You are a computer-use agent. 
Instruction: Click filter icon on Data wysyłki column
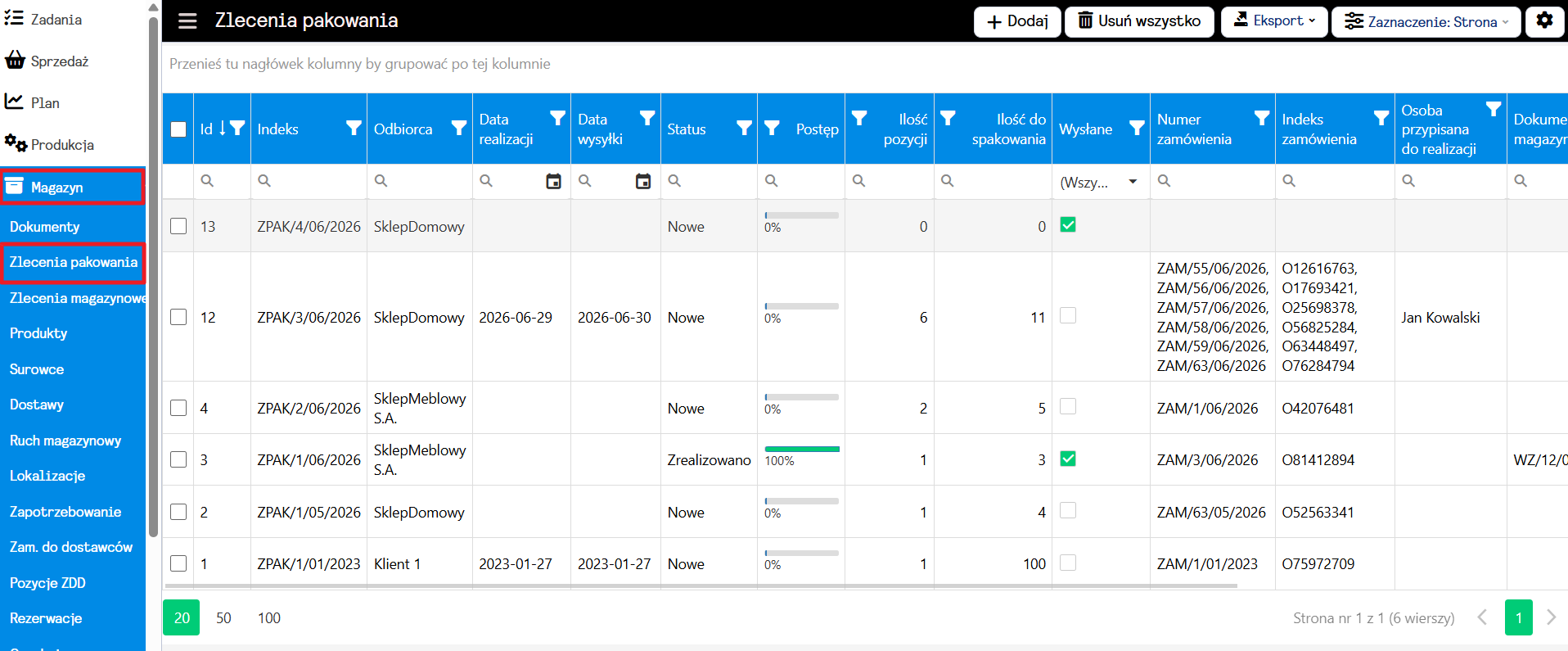pos(647,119)
